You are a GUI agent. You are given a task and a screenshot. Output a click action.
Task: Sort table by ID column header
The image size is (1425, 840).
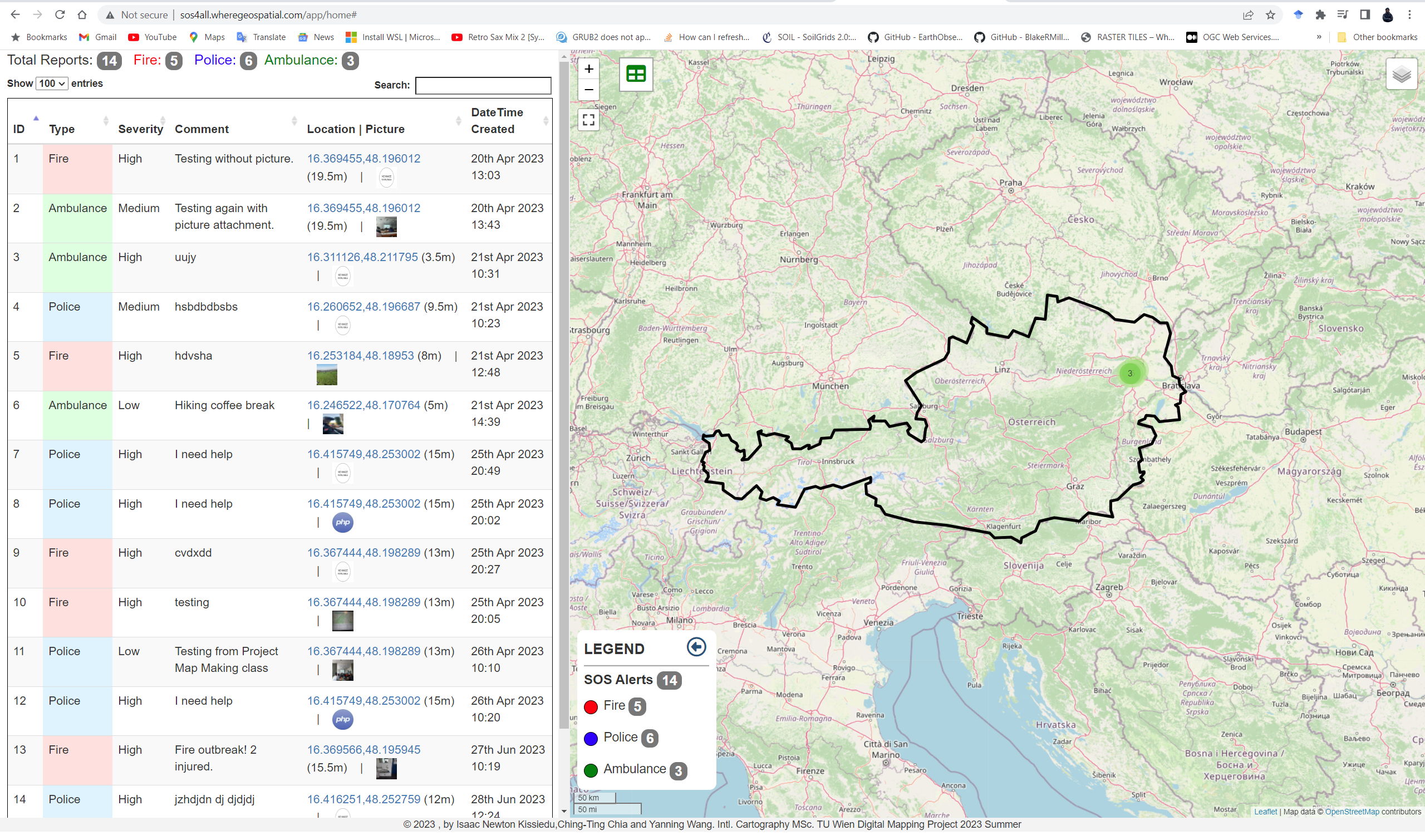coord(19,129)
